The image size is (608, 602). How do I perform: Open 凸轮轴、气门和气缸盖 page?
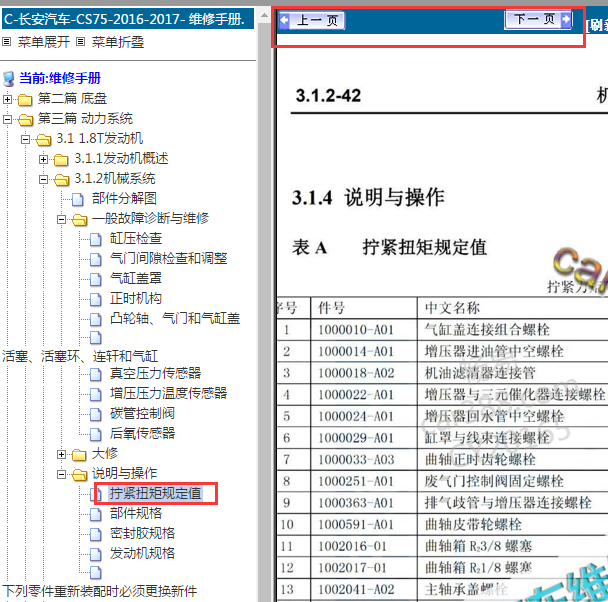pyautogui.click(x=175, y=318)
